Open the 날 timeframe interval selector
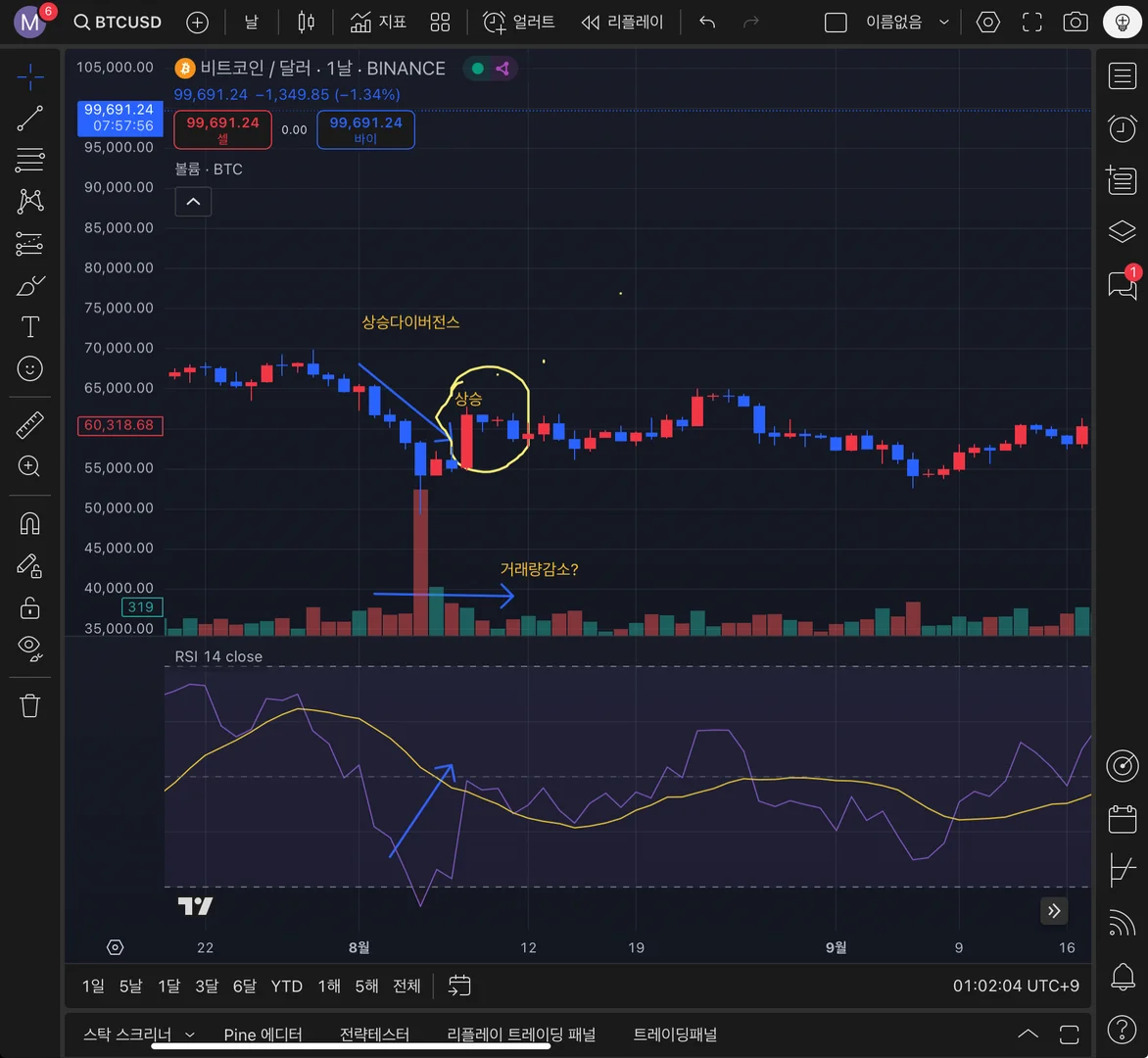Viewport: 1148px width, 1058px height. (251, 22)
